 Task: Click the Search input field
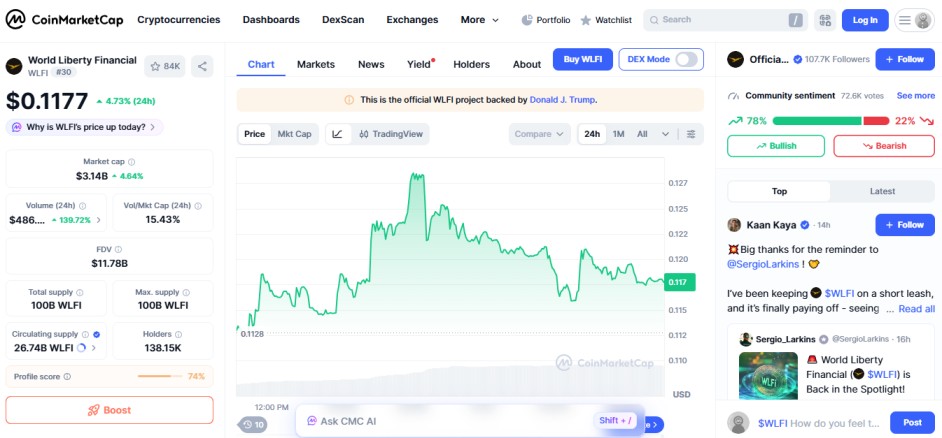click(726, 20)
